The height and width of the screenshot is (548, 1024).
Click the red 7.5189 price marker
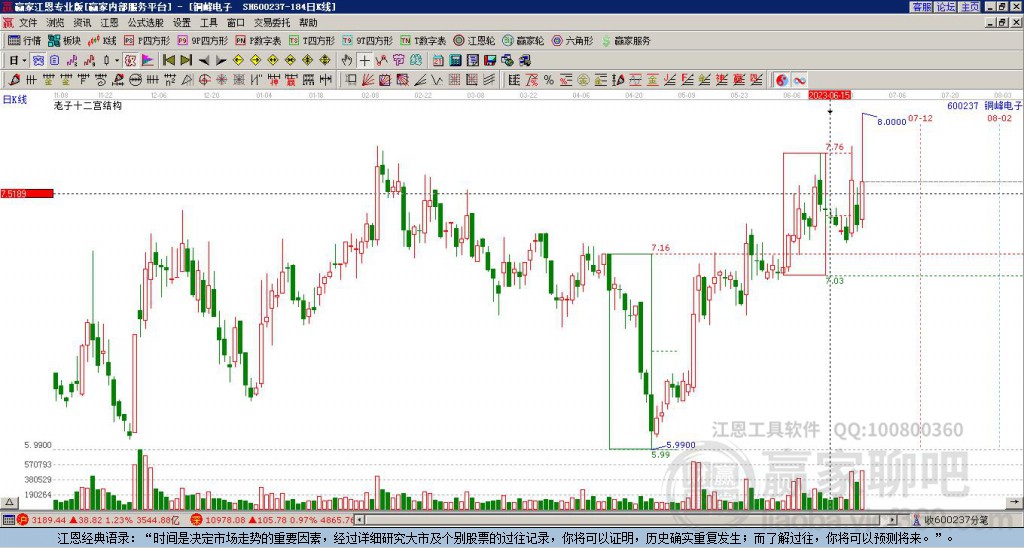27,194
